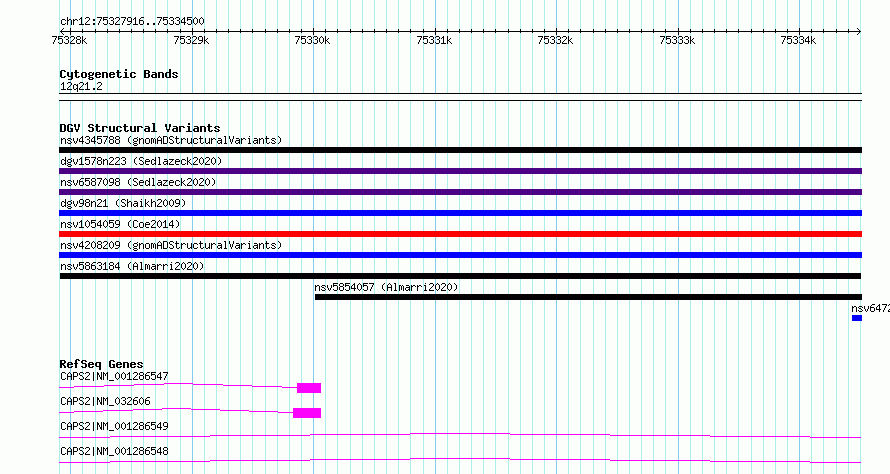Click the nsv6587098 purple variant bar

pos(460,192)
